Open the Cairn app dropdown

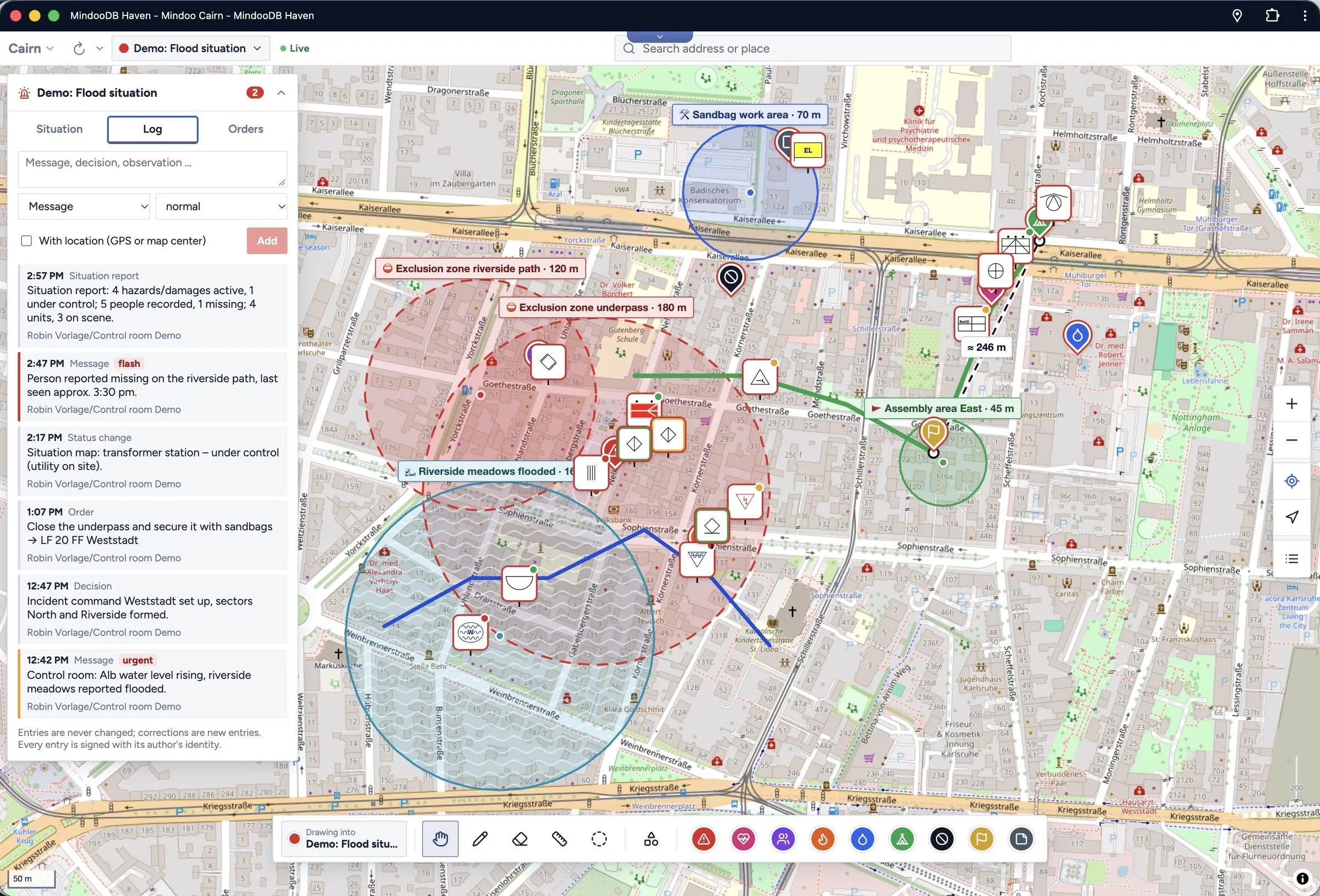(31, 48)
